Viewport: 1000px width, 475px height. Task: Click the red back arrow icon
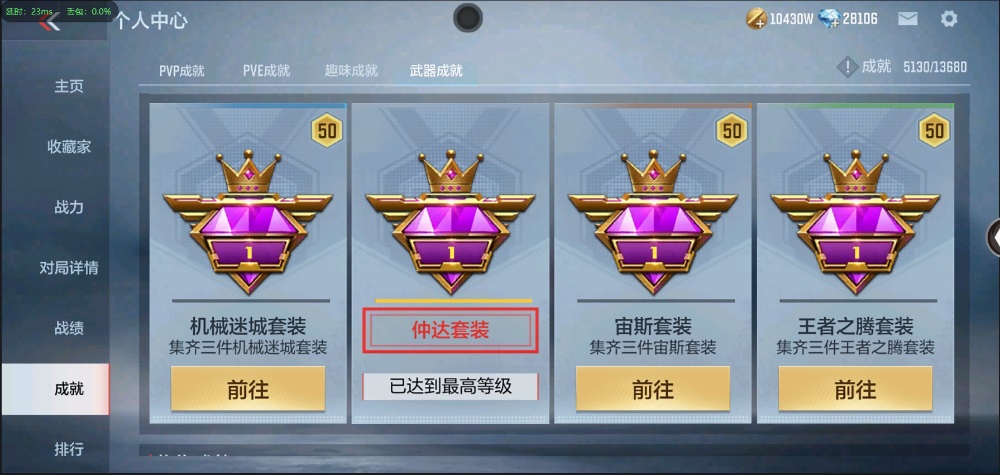[x=49, y=22]
